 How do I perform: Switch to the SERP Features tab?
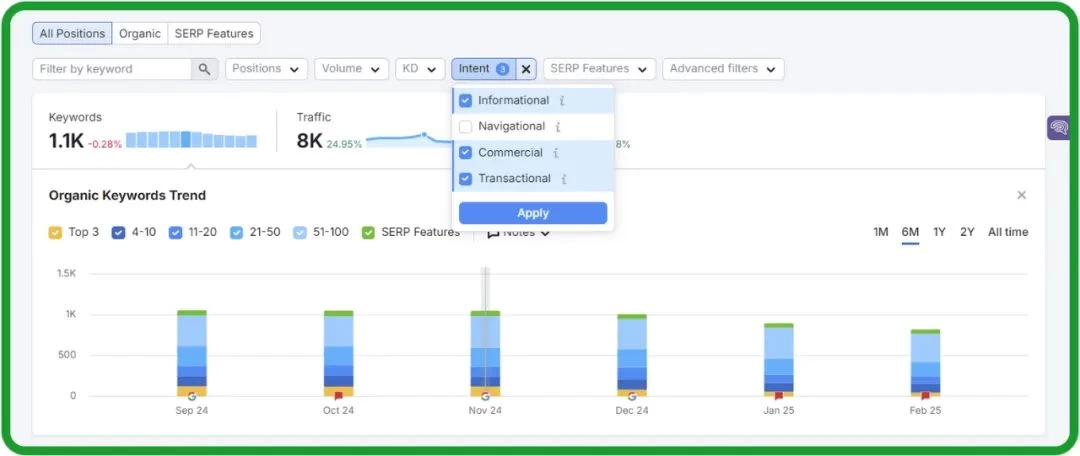click(x=214, y=33)
